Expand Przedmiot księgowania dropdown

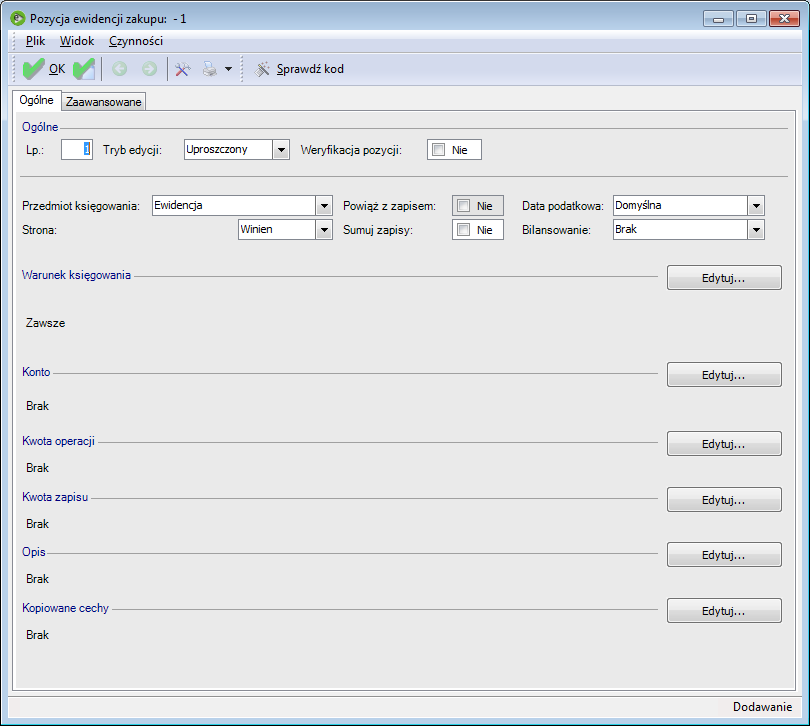pos(324,206)
